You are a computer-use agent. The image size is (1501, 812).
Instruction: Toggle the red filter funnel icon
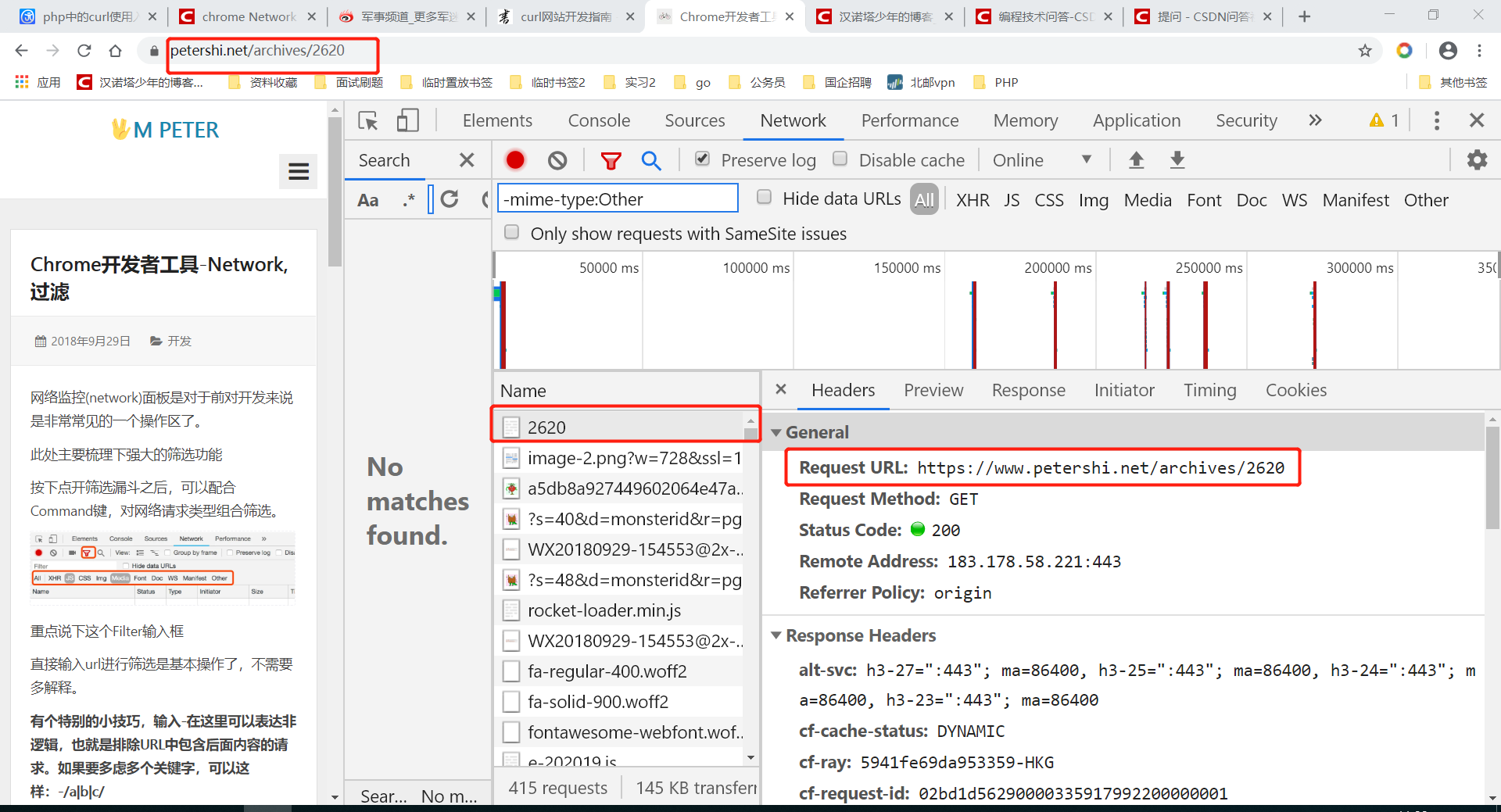click(611, 161)
